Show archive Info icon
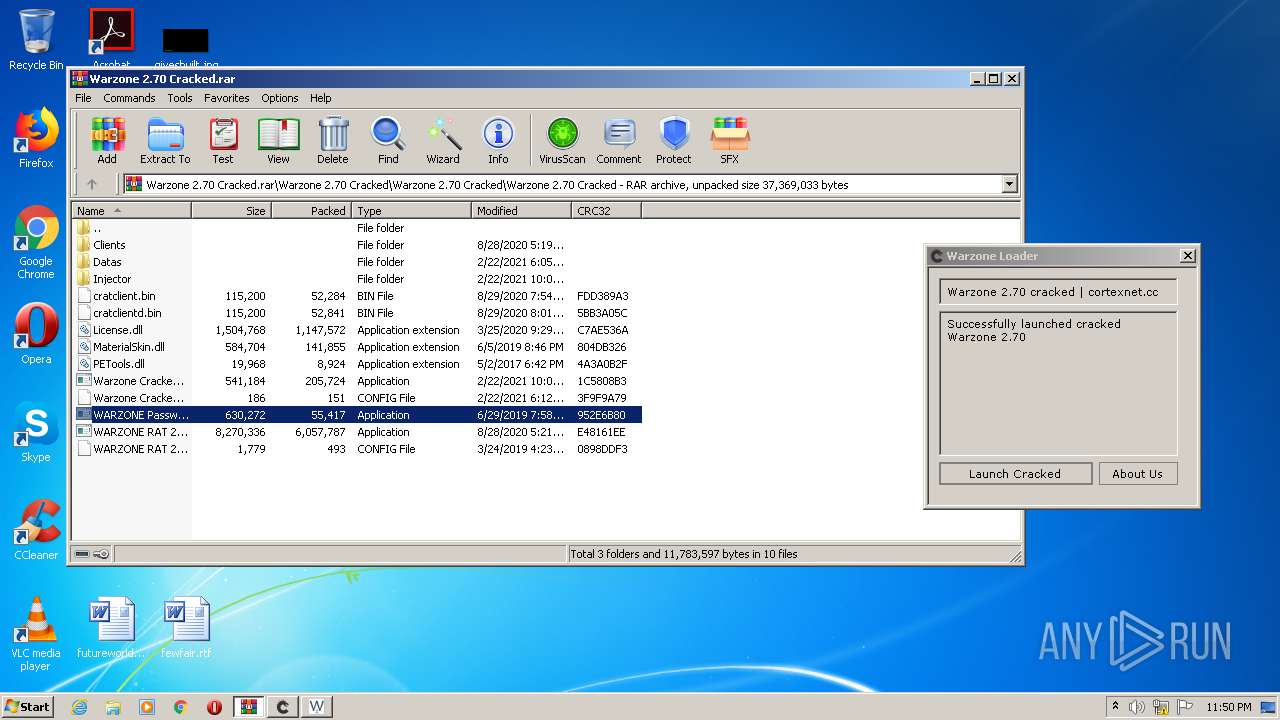 click(x=498, y=140)
